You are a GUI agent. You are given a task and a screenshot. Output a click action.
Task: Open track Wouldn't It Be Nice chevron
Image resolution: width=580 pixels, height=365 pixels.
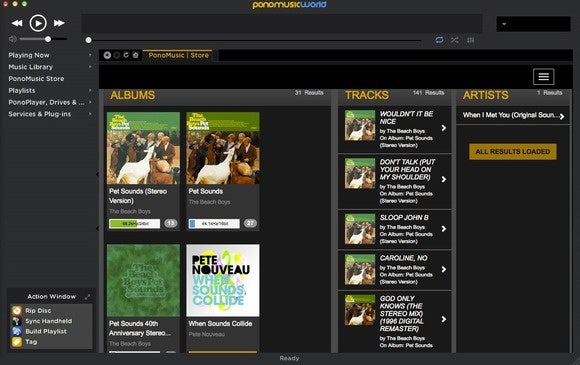point(444,128)
